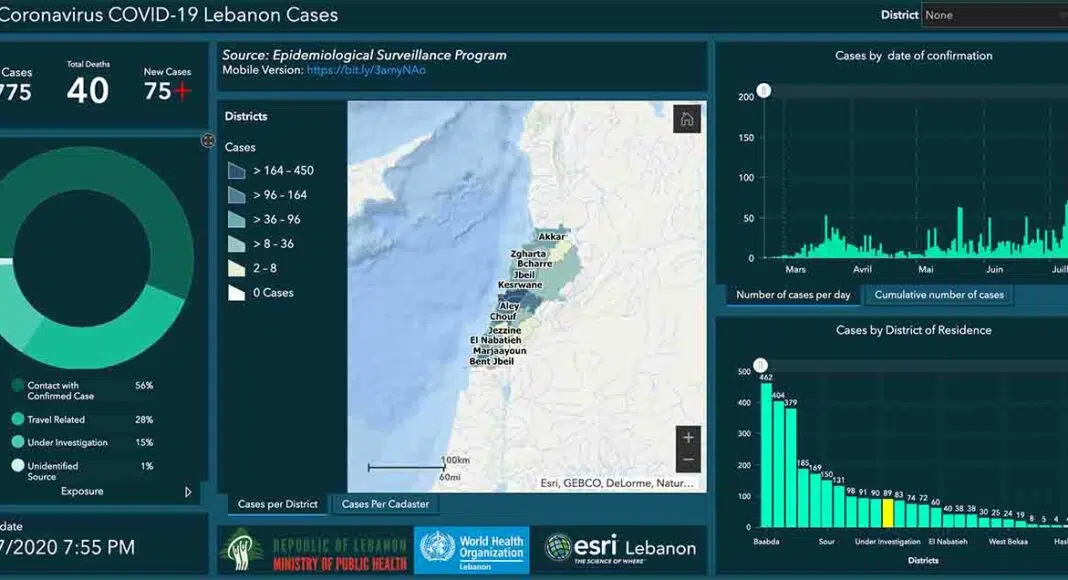This screenshot has width=1068, height=580.
Task: Click the Ministry of Public Health logo
Action: click(314, 551)
